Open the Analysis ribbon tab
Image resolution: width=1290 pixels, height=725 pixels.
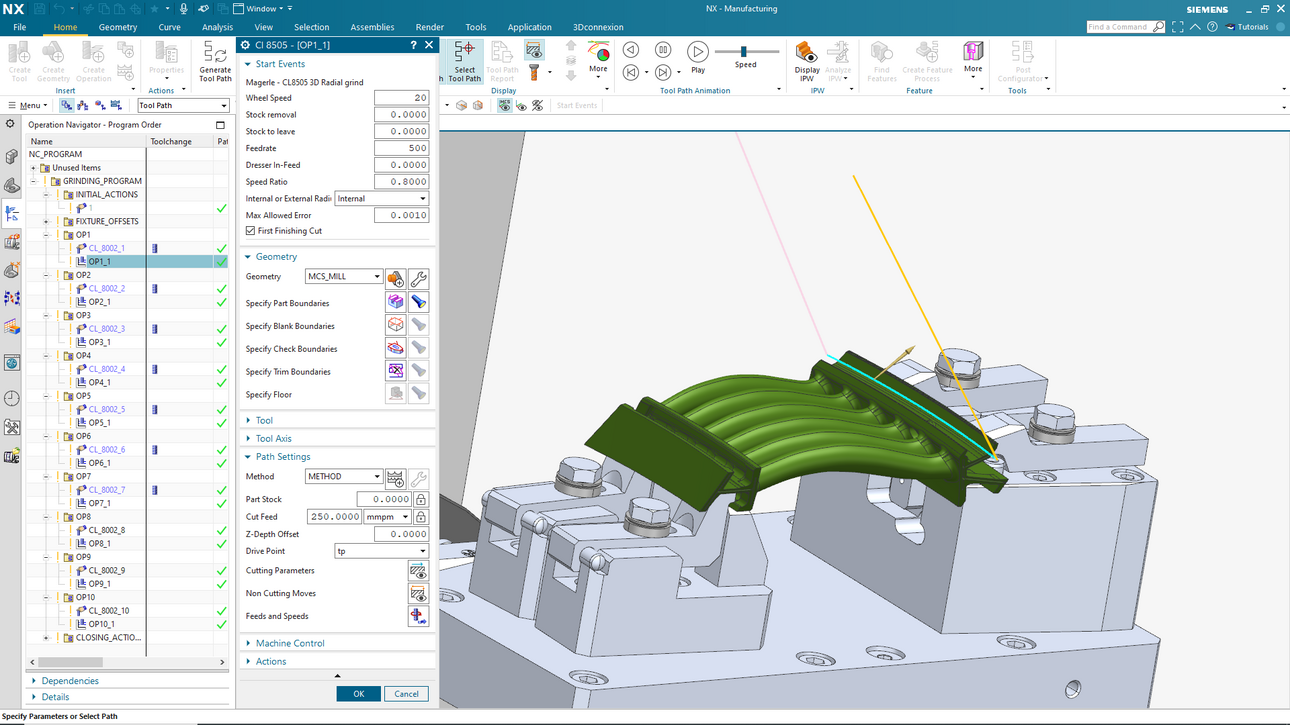pos(217,27)
